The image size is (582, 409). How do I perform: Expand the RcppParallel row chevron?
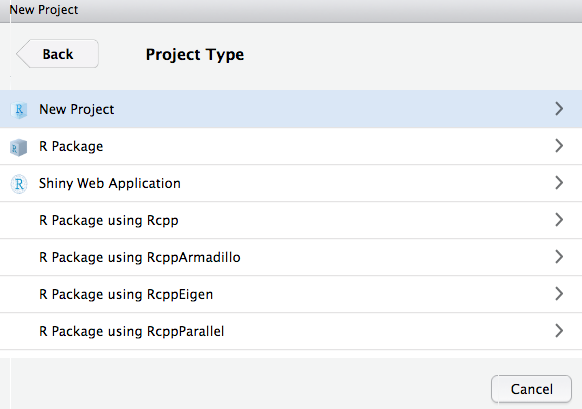pos(559,331)
